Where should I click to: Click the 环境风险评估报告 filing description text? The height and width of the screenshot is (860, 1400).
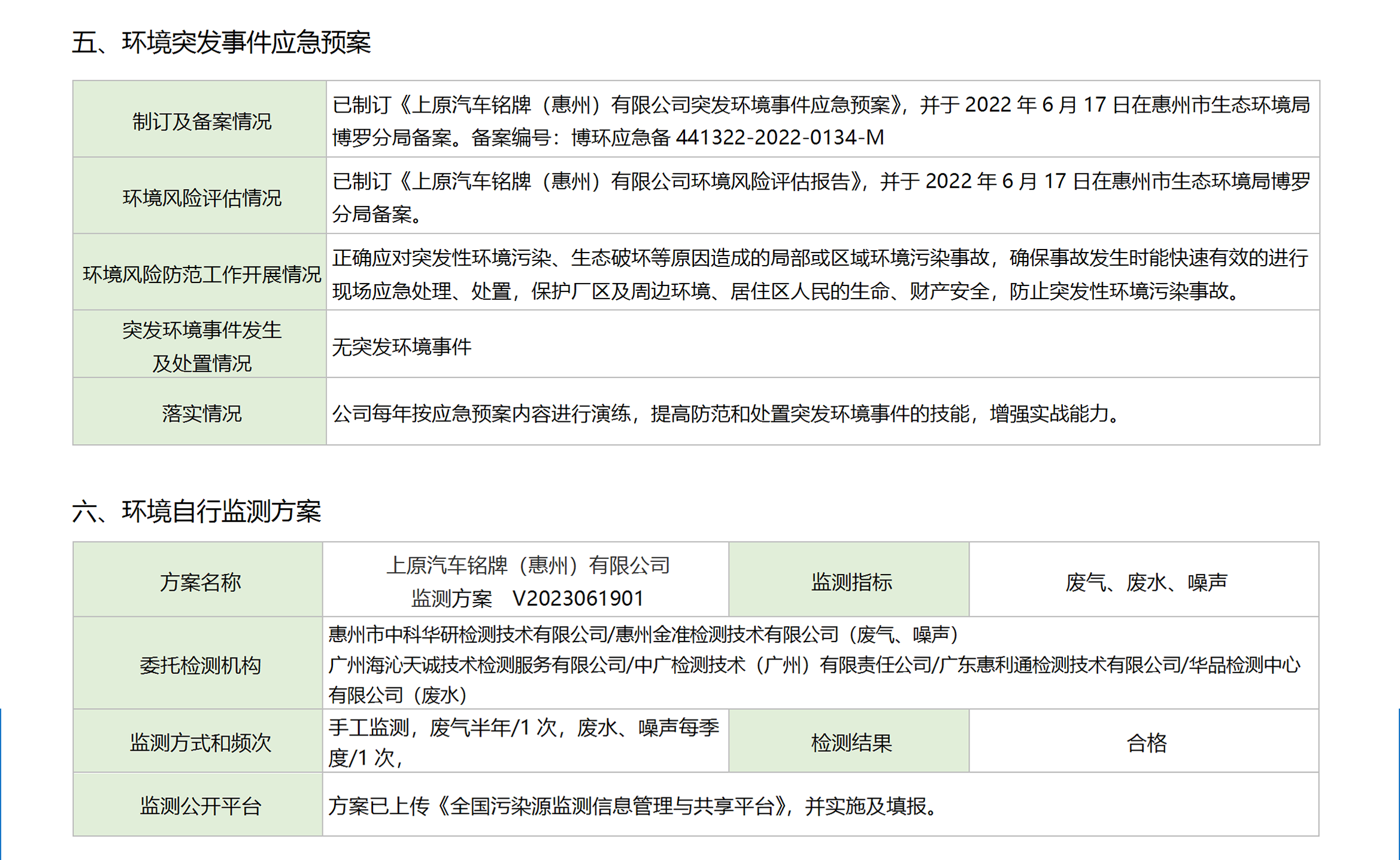(x=821, y=197)
